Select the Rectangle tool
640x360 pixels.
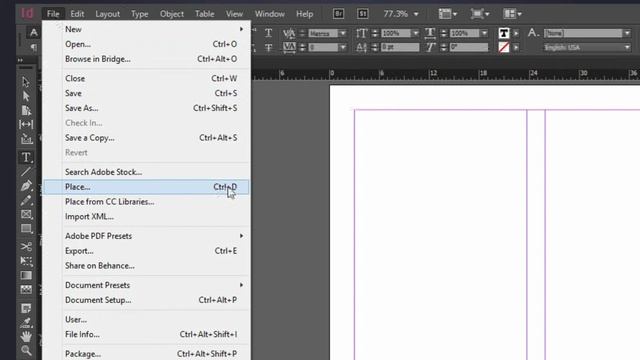pyautogui.click(x=26, y=229)
